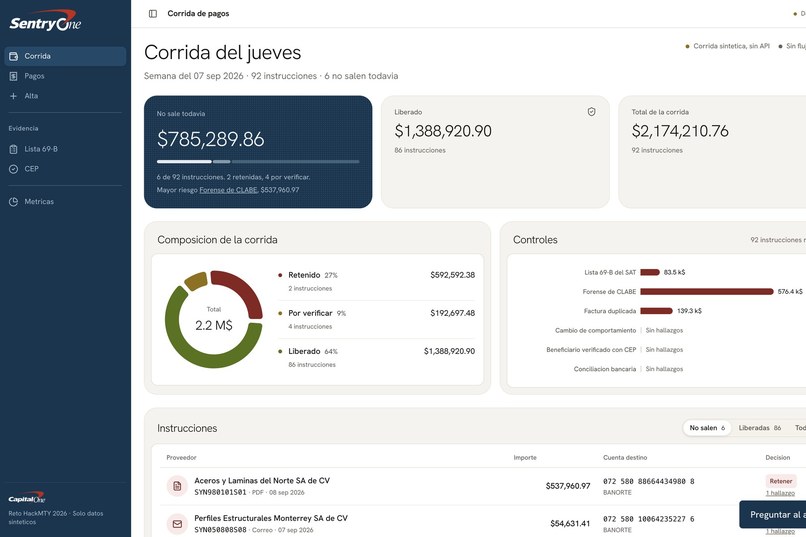Click the Decision column header
Screen dimensions: 806x537
coord(778,457)
